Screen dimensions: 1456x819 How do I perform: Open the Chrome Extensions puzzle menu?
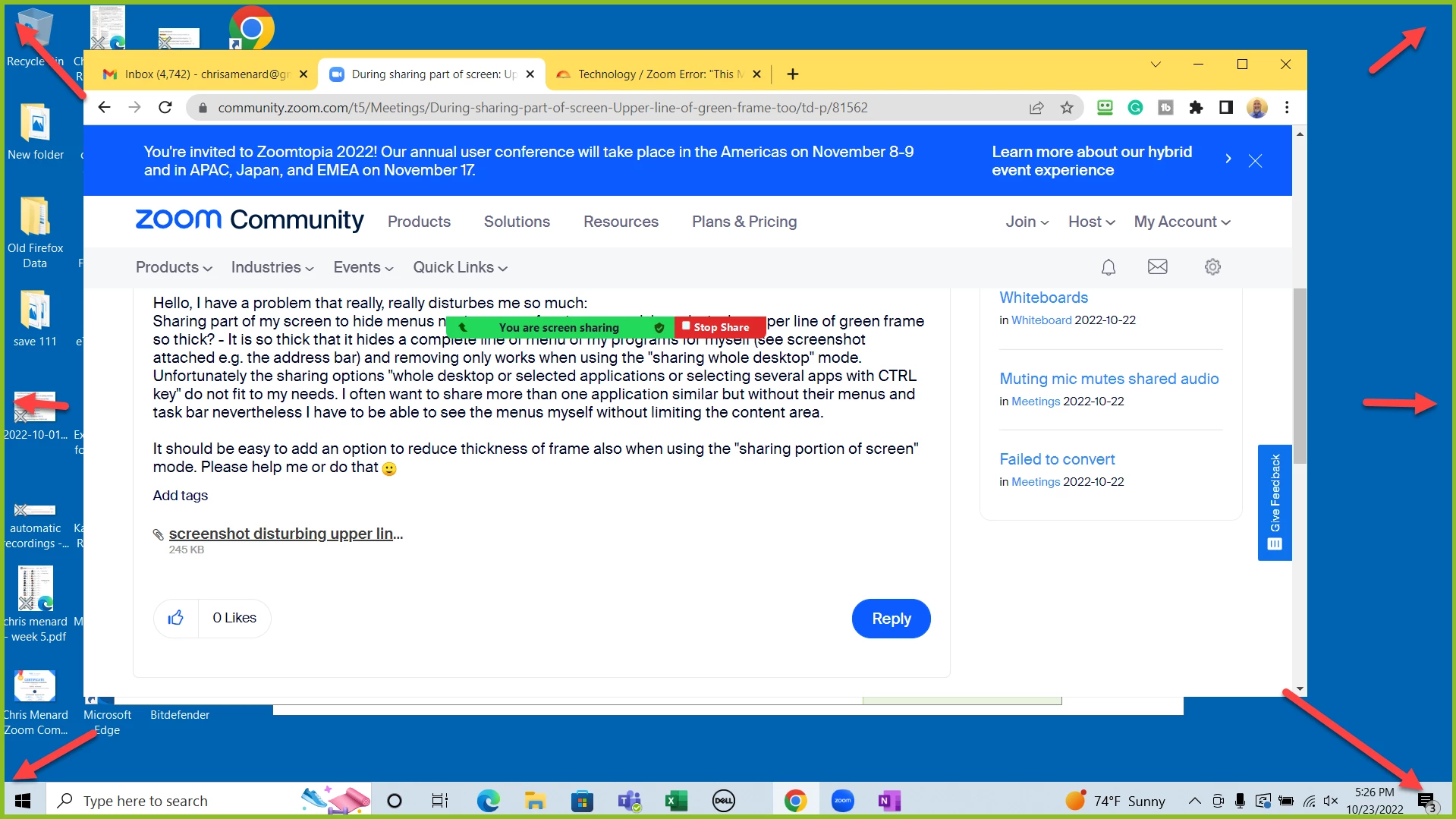pos(1197,108)
